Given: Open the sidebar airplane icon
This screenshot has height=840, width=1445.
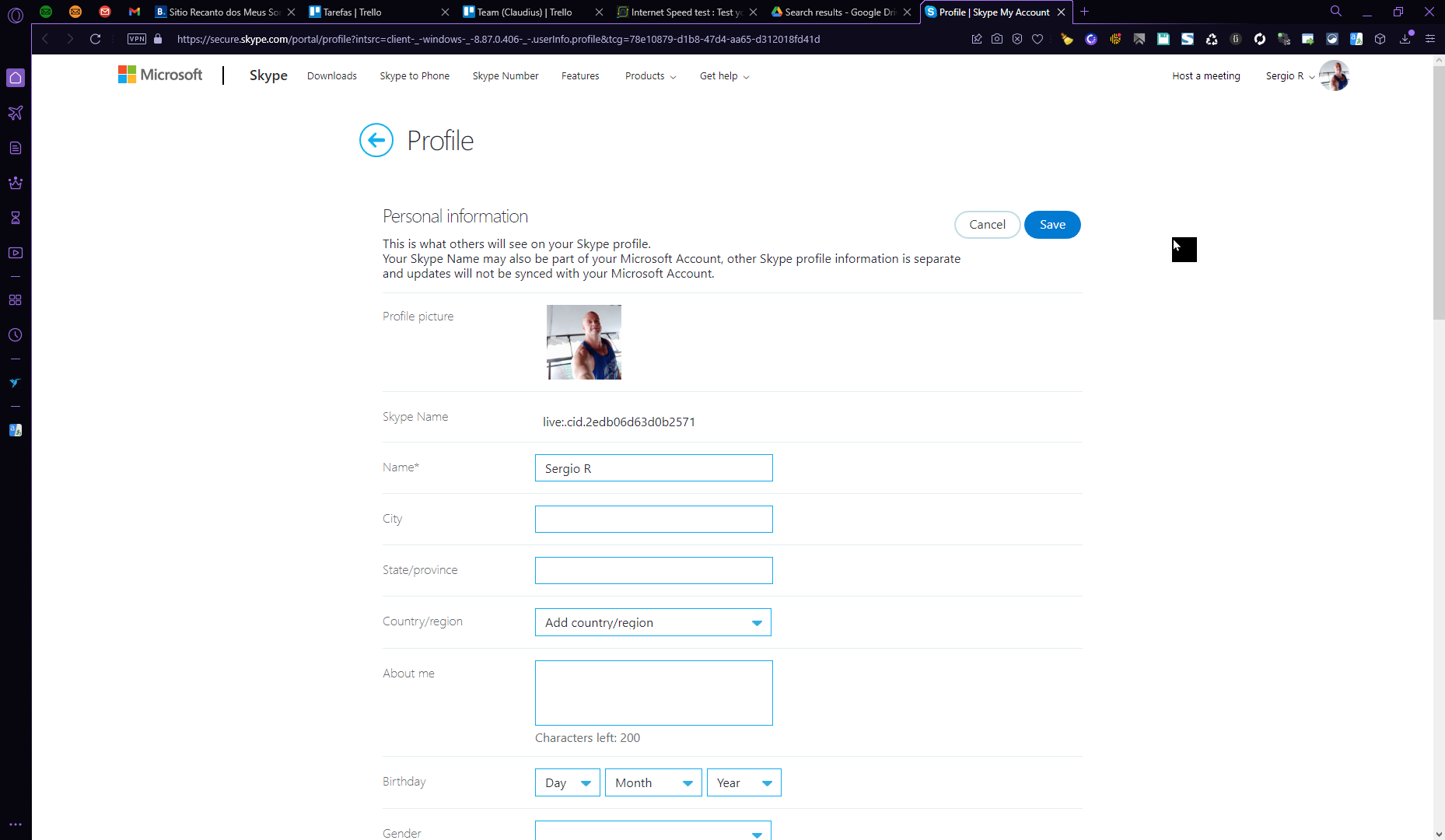Looking at the screenshot, I should pyautogui.click(x=16, y=113).
